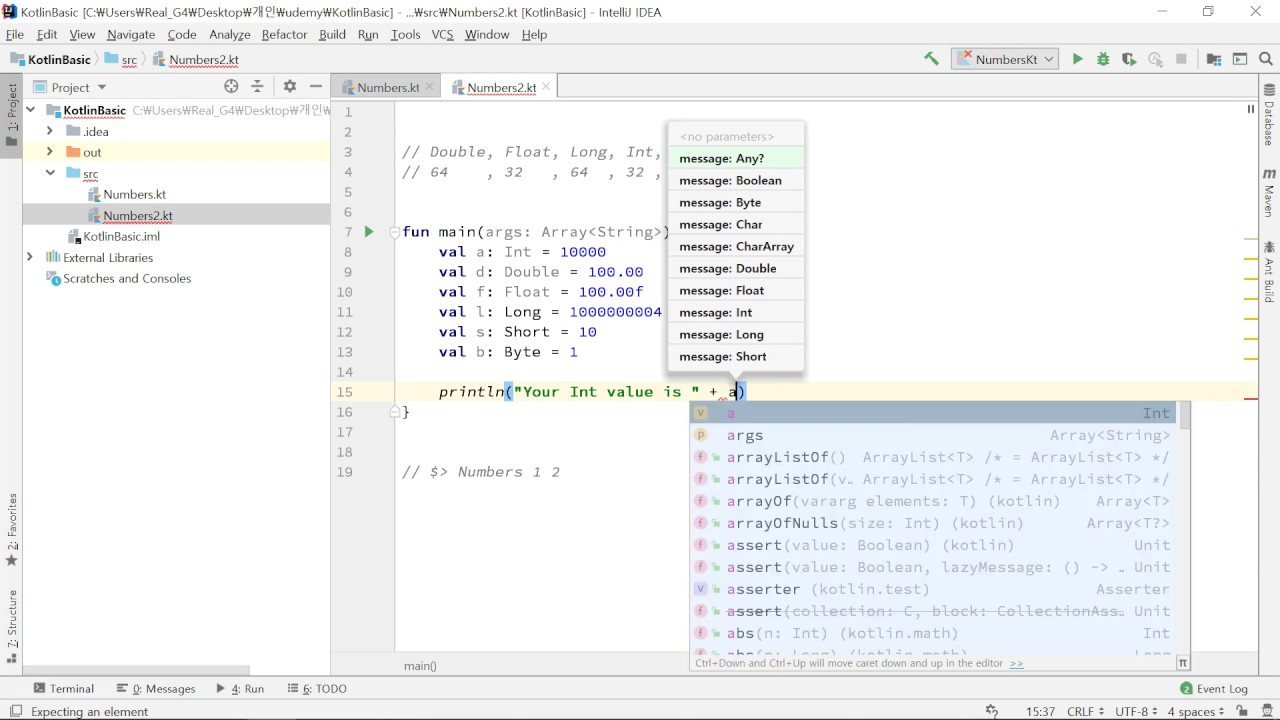Collapse the KotlinBasic root node
Viewport: 1280px width, 720px height.
pos(31,110)
